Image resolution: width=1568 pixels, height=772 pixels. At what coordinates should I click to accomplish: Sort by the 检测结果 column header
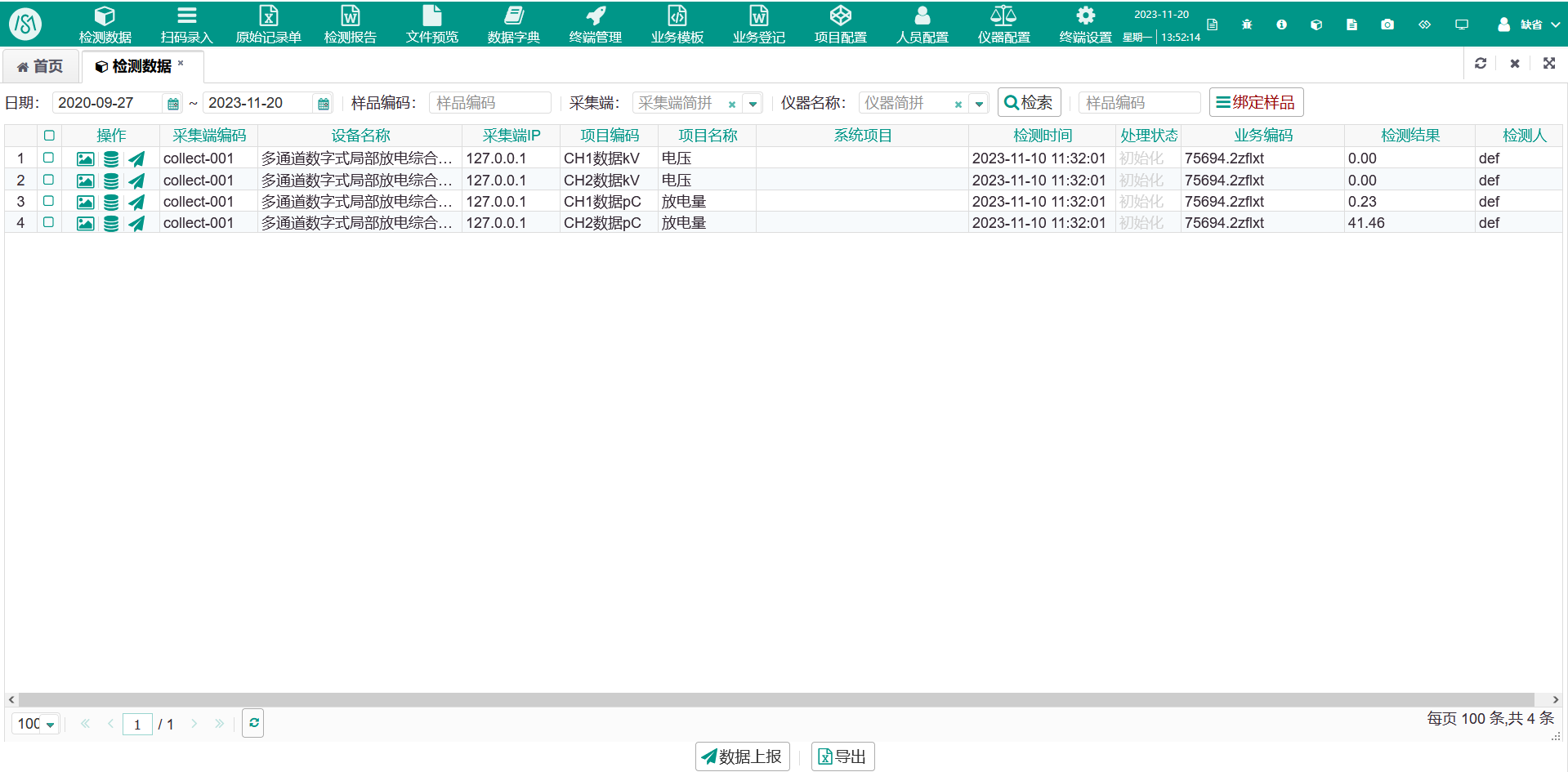tap(1409, 136)
